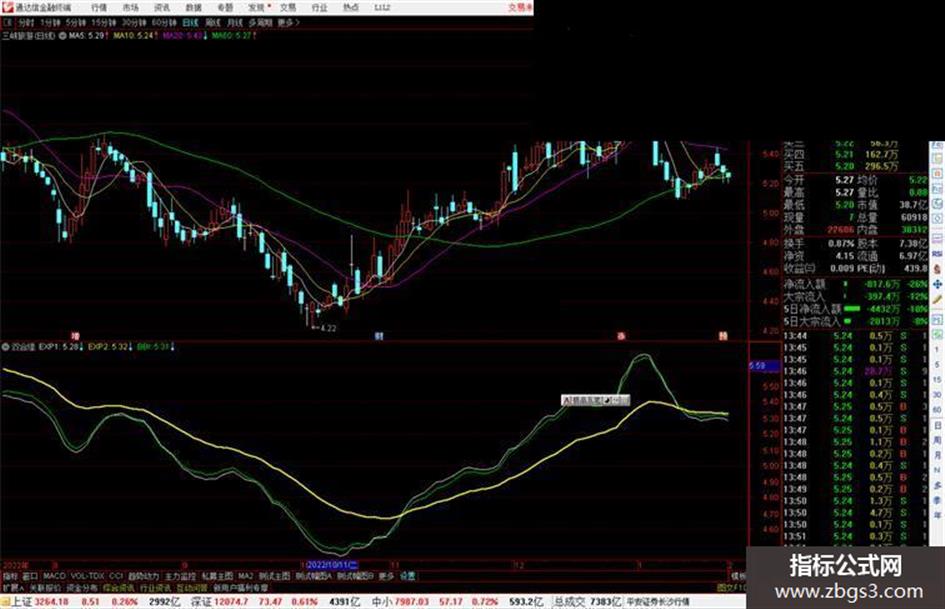The image size is (945, 609).
Task: Click the 净流入额 row in quote panel
Action: click(855, 283)
